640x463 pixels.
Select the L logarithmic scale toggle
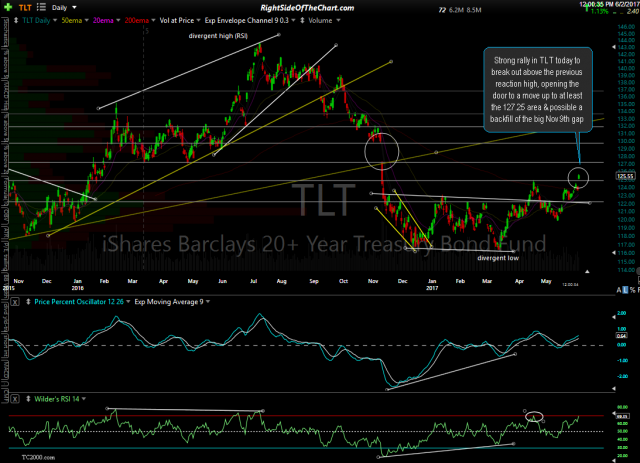click(625, 290)
